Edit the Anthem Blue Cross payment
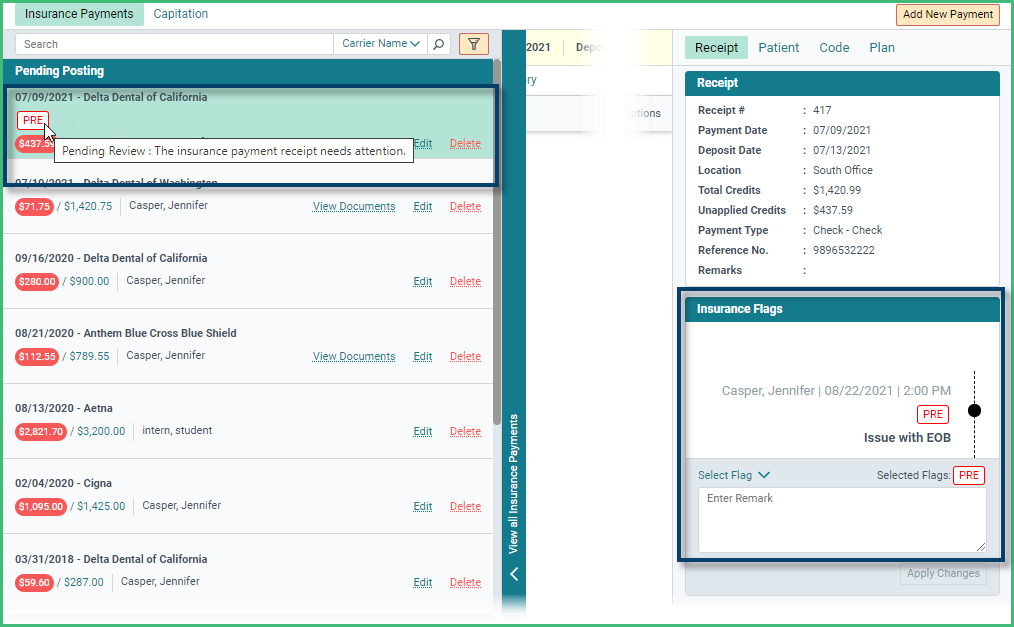The image size is (1014, 627). pyautogui.click(x=422, y=356)
